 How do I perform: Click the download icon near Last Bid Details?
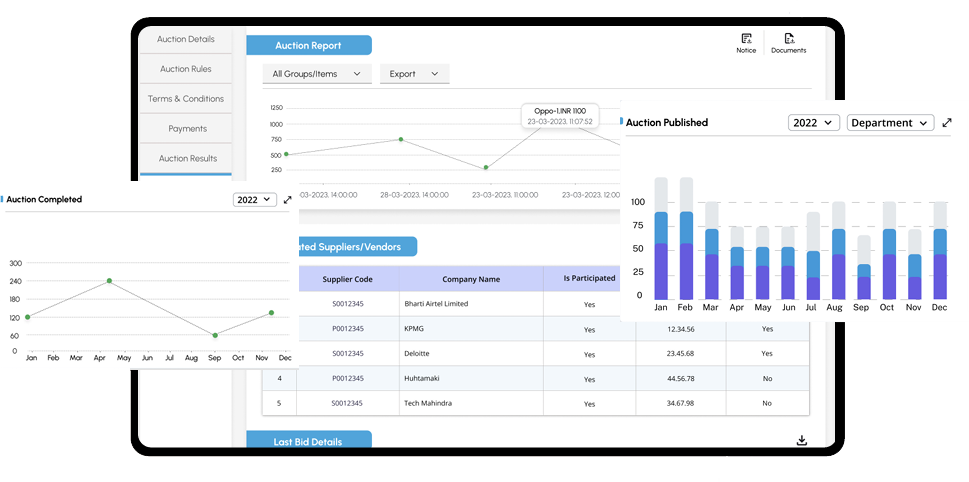(x=802, y=440)
